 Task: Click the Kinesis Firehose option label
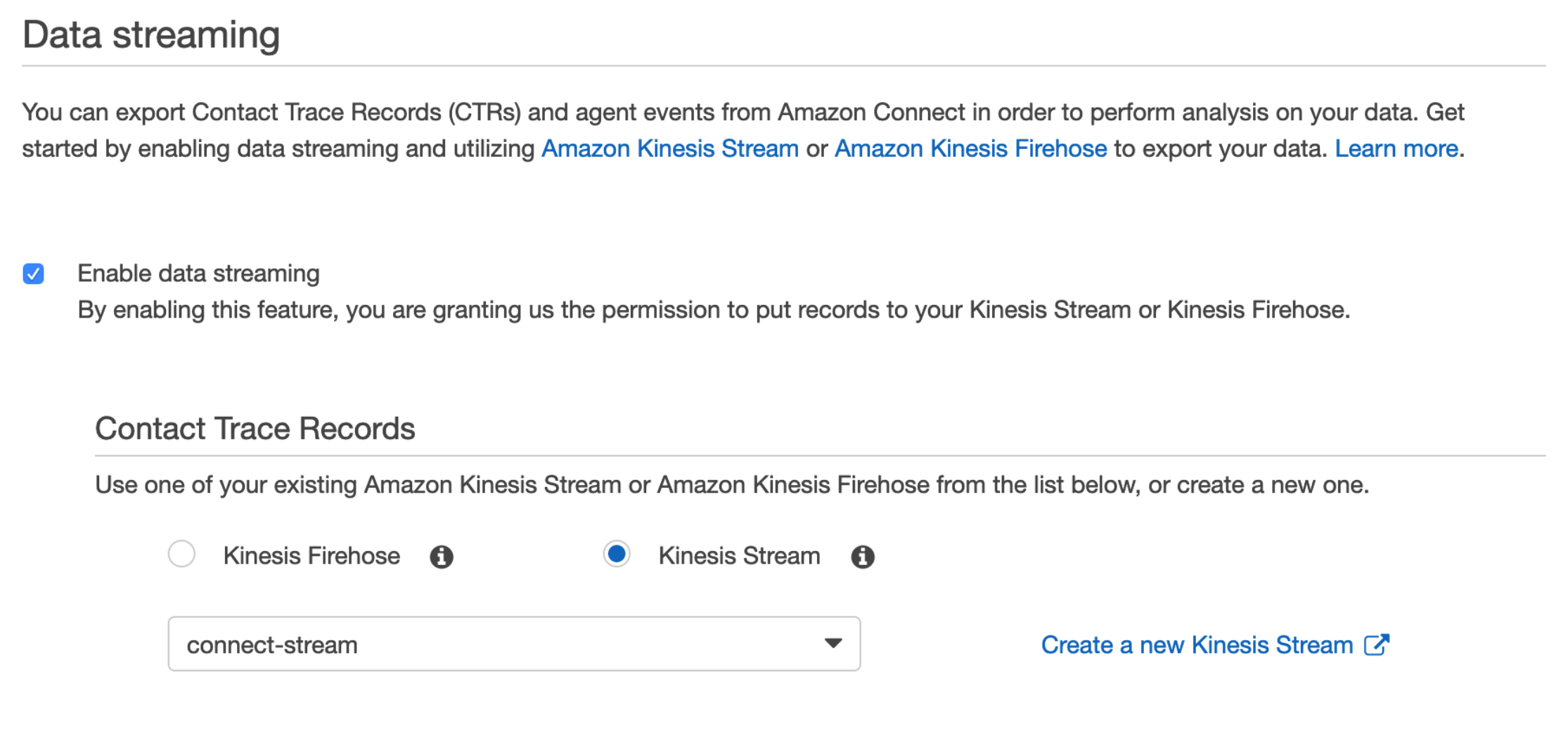pos(311,556)
